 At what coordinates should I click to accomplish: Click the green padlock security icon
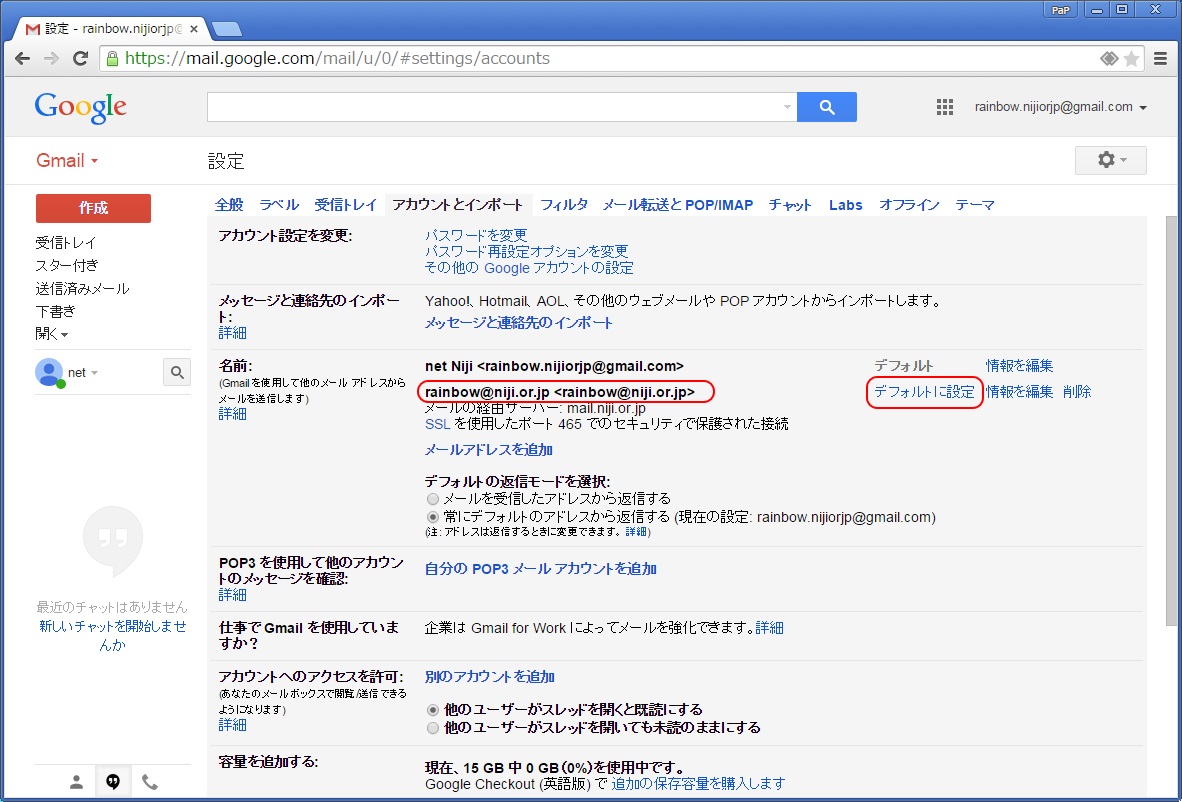pyautogui.click(x=112, y=59)
